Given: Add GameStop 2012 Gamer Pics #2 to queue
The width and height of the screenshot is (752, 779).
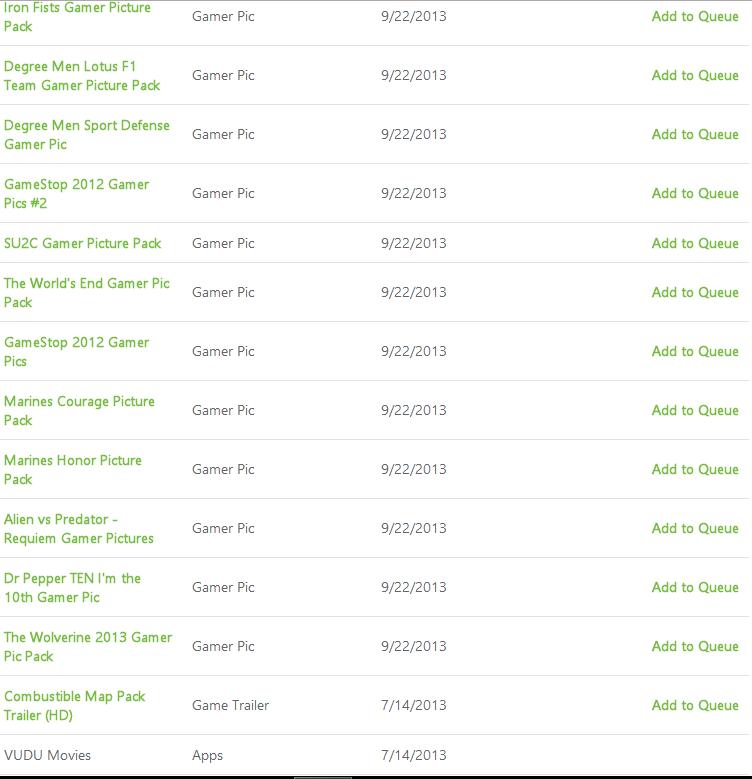Looking at the screenshot, I should [695, 193].
